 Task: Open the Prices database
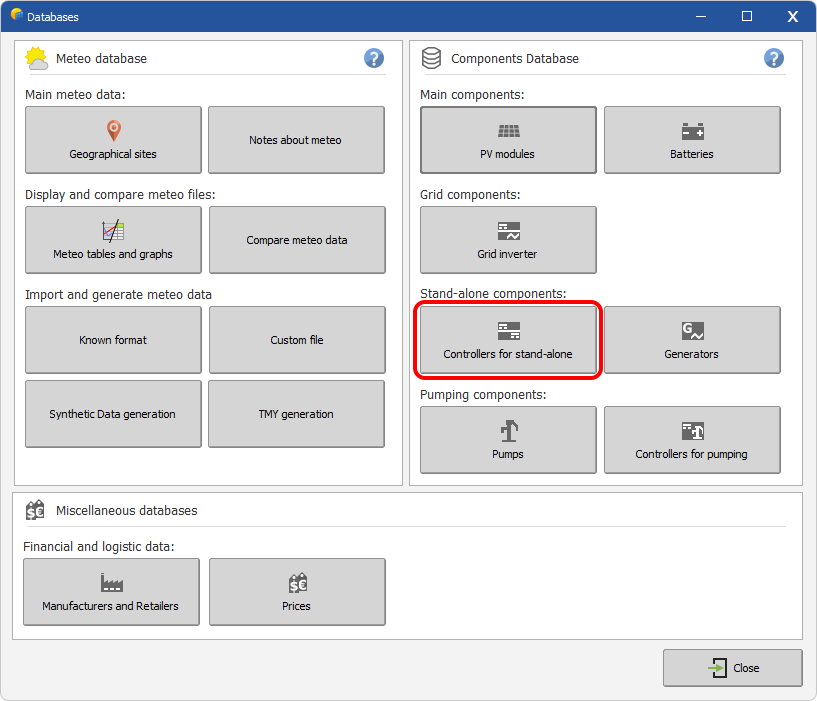pyautogui.click(x=297, y=592)
